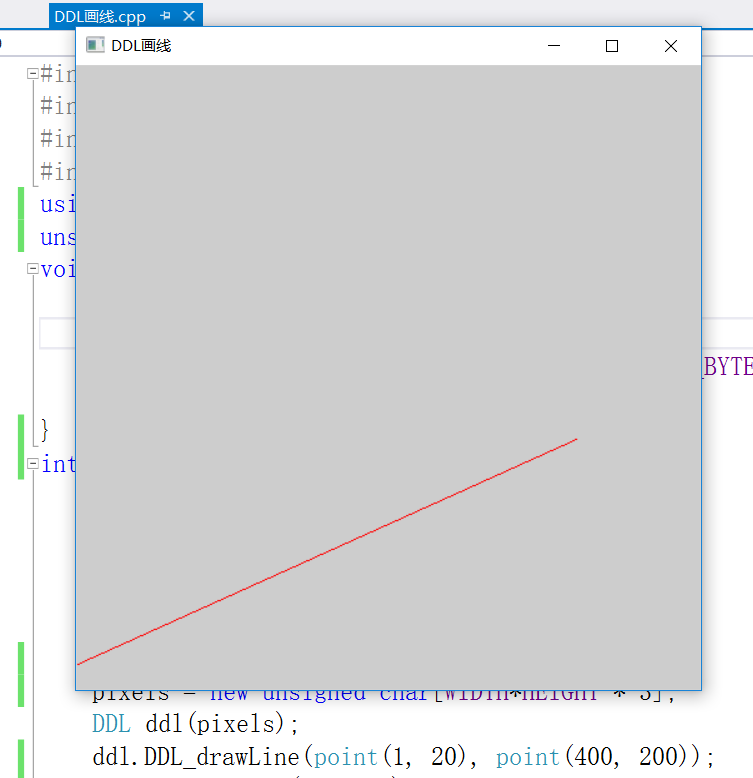Maximize the DDL画线 window
The image size is (753, 778).
coord(612,46)
